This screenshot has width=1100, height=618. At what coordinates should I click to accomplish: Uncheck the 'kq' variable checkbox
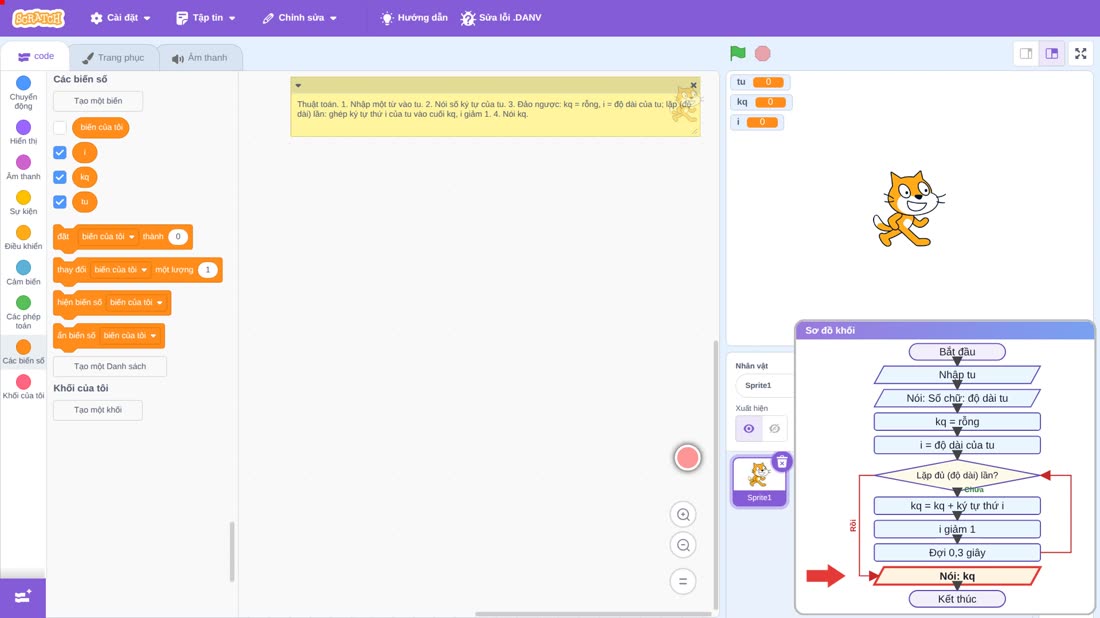click(60, 177)
